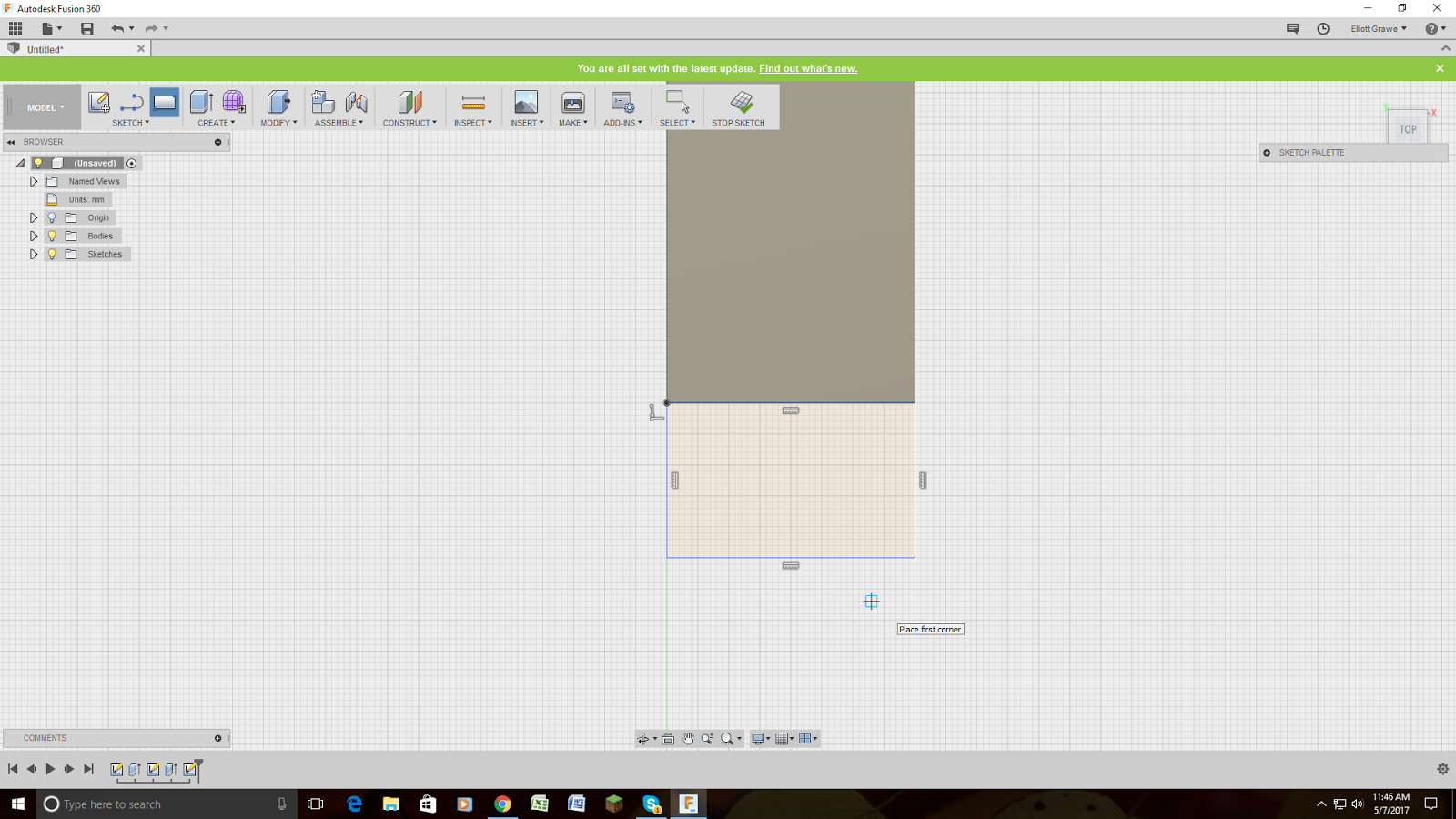Open the job status clock icon
Image resolution: width=1456 pixels, height=819 pixels.
(1323, 28)
